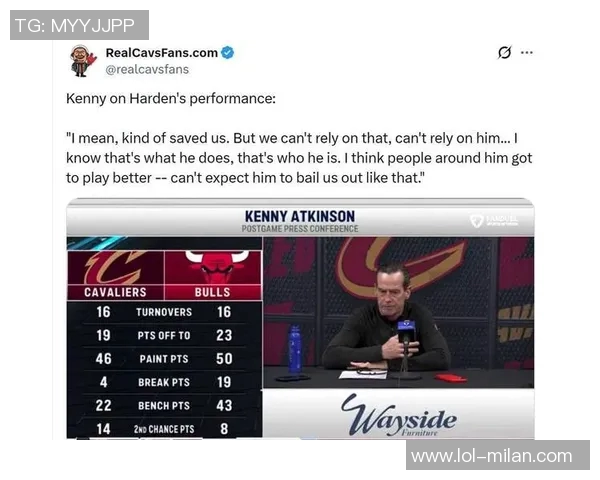Click the Bulls logo in scoreboard
This screenshot has height=480, width=600.
212,267
